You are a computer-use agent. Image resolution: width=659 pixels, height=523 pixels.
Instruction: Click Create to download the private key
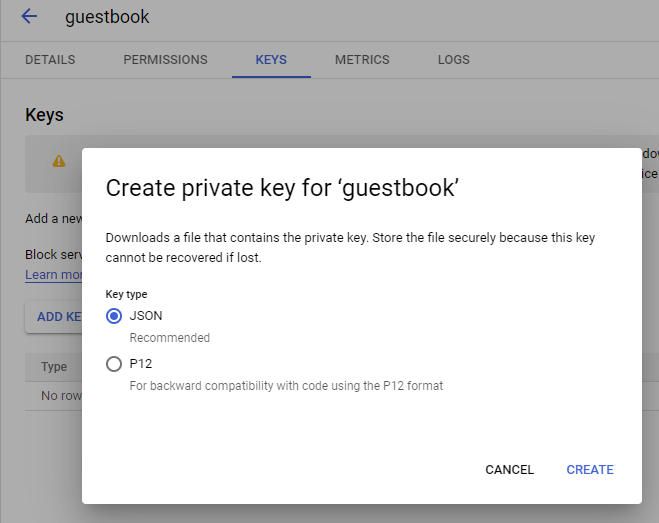tap(590, 470)
